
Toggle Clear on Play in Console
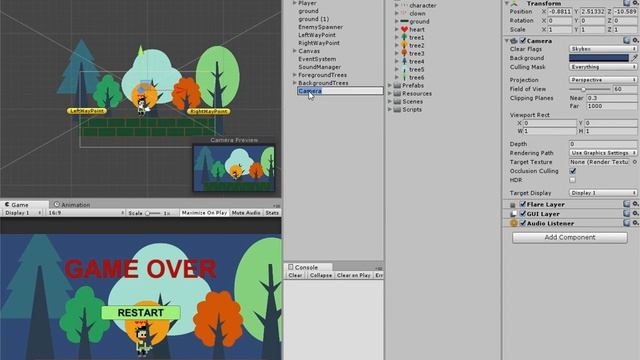pyautogui.click(x=353, y=276)
